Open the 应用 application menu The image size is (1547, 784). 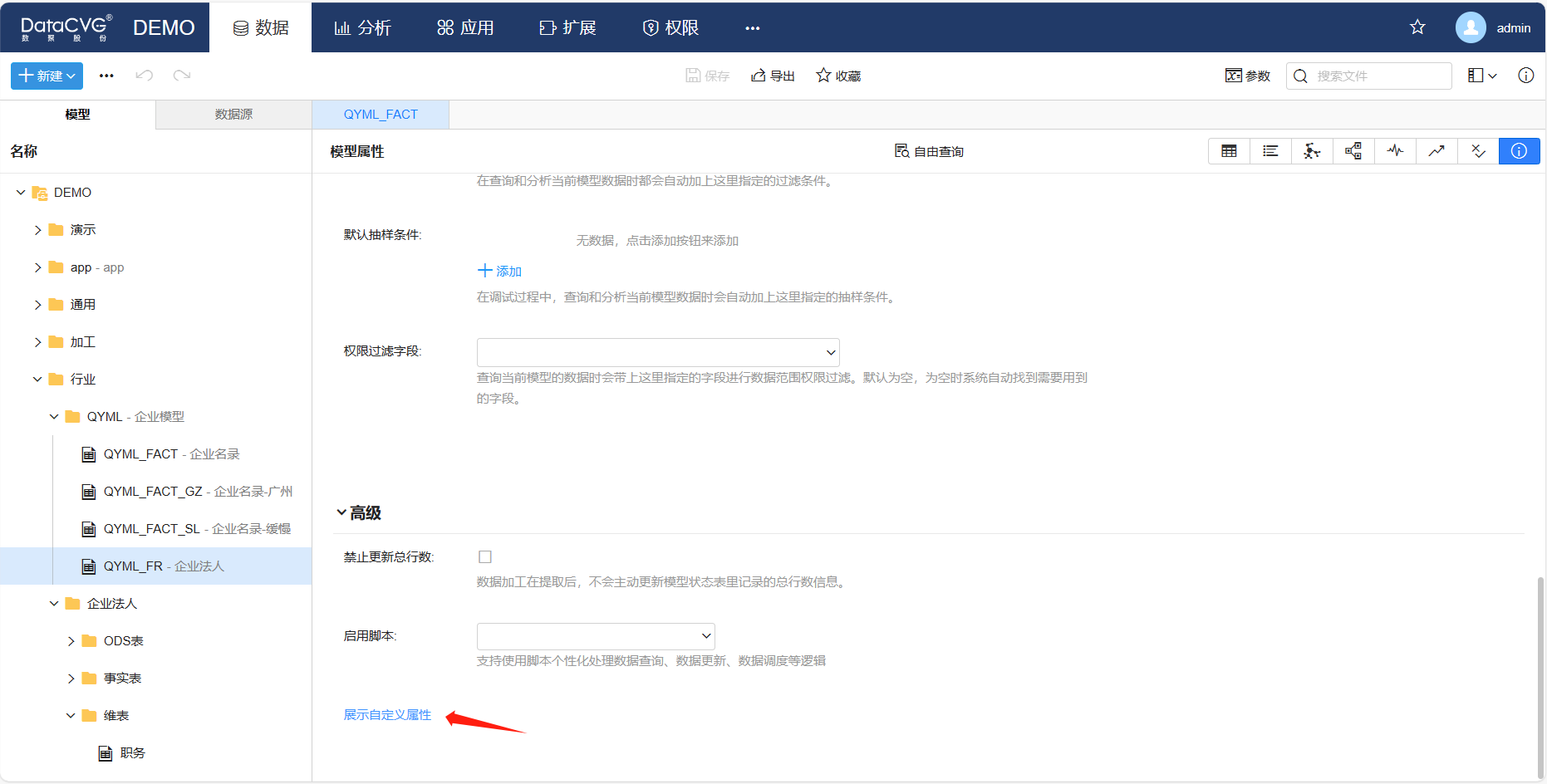coord(465,27)
